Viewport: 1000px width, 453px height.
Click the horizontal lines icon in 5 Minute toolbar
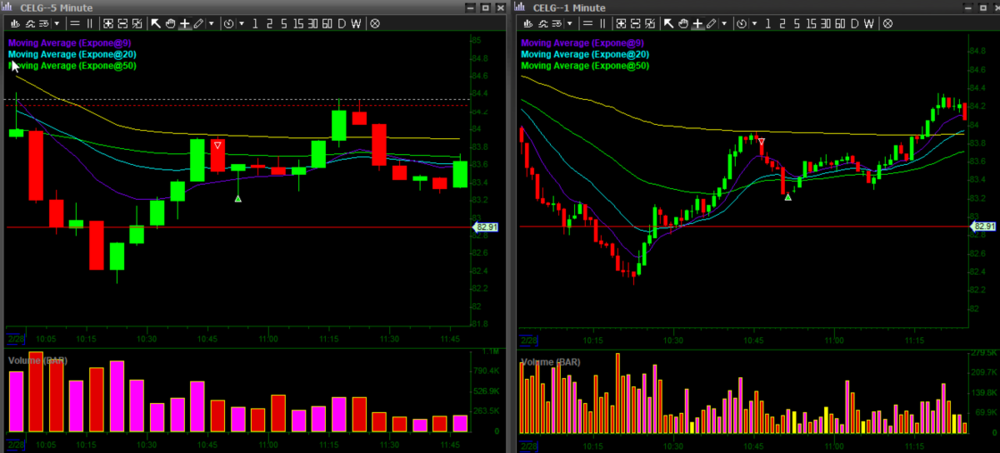click(77, 23)
